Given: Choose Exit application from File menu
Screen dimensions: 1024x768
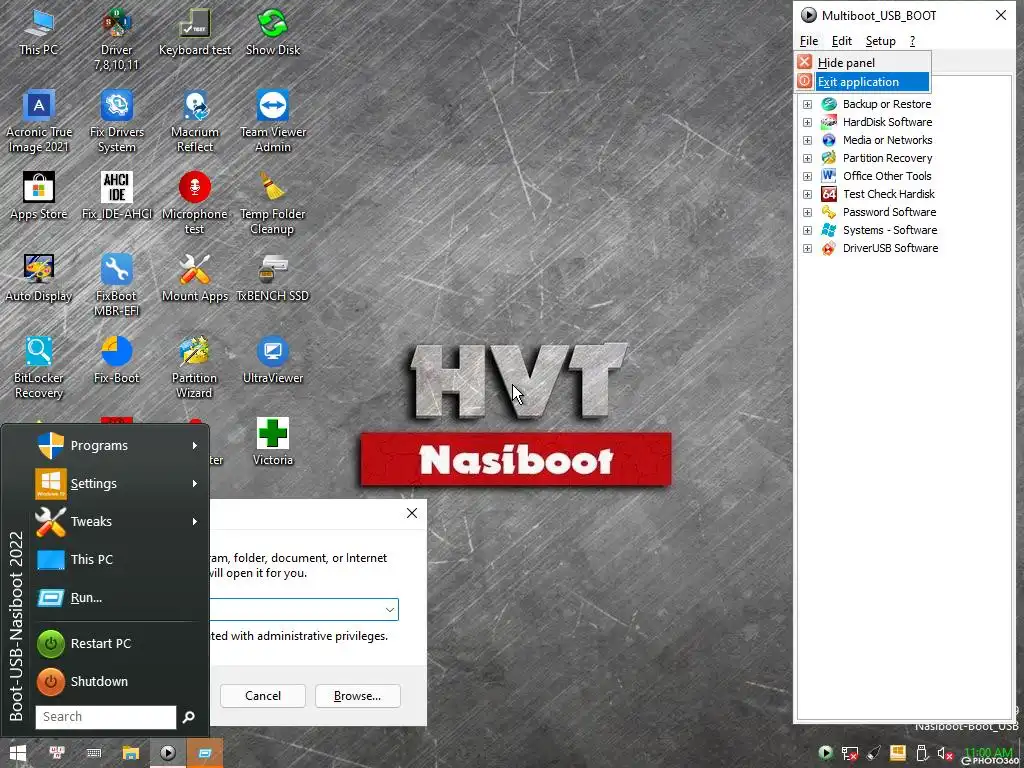Looking at the screenshot, I should coord(863,82).
